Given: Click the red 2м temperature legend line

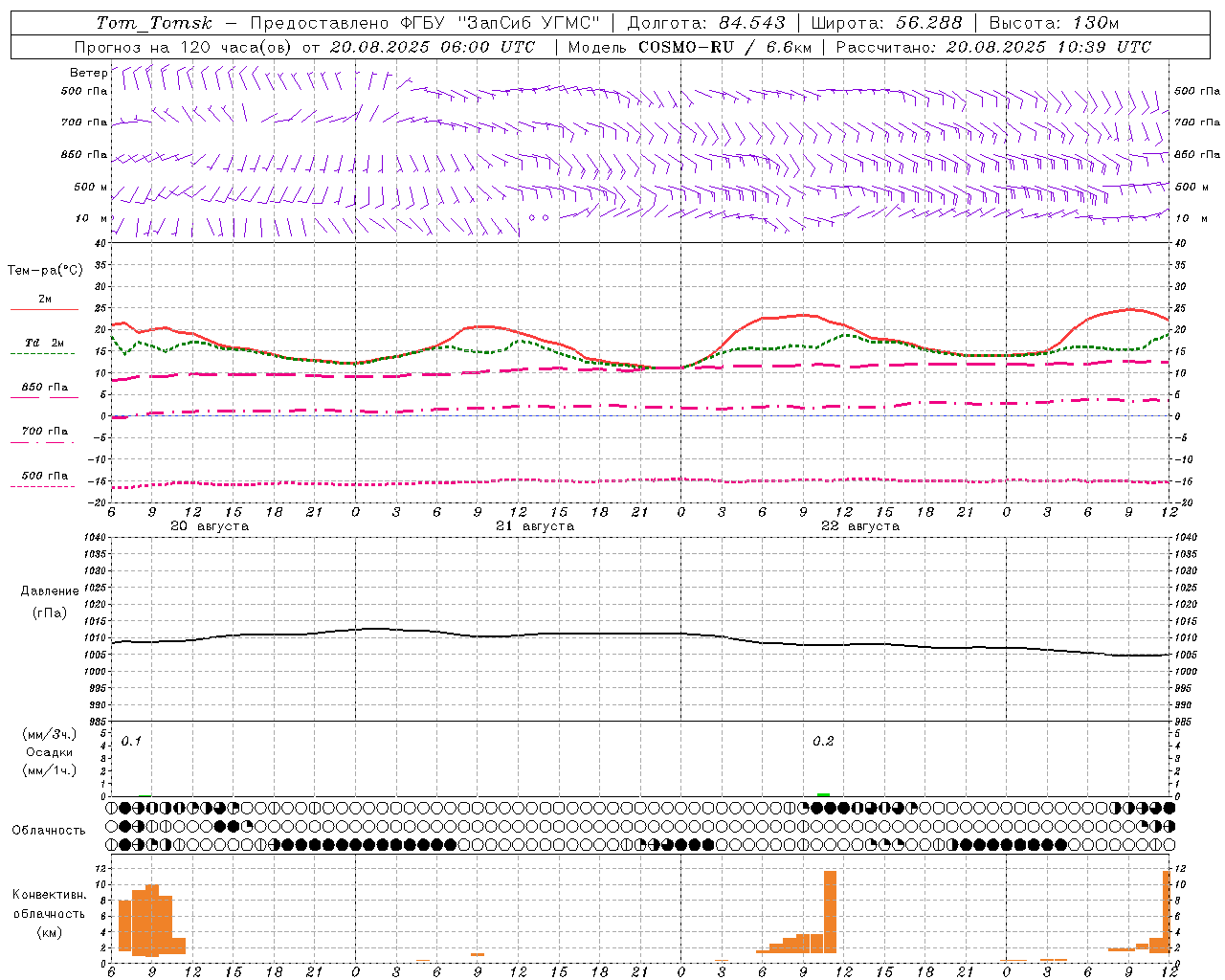Looking at the screenshot, I should coord(44,310).
